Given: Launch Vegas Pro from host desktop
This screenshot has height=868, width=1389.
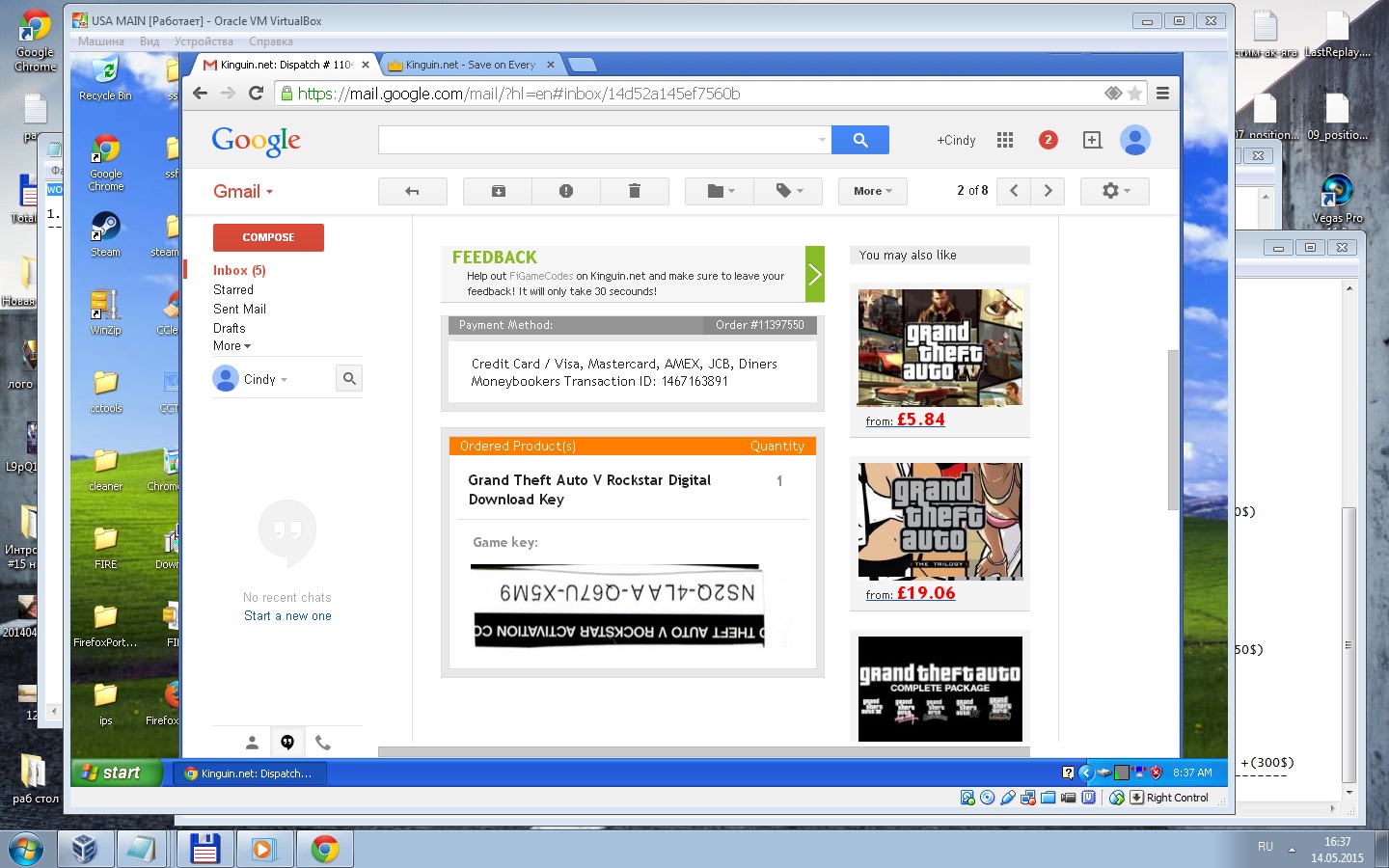Looking at the screenshot, I should [x=1338, y=199].
